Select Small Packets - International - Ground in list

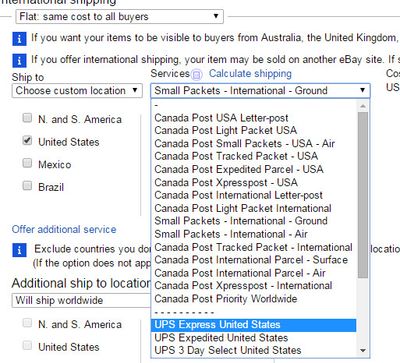pos(254,221)
